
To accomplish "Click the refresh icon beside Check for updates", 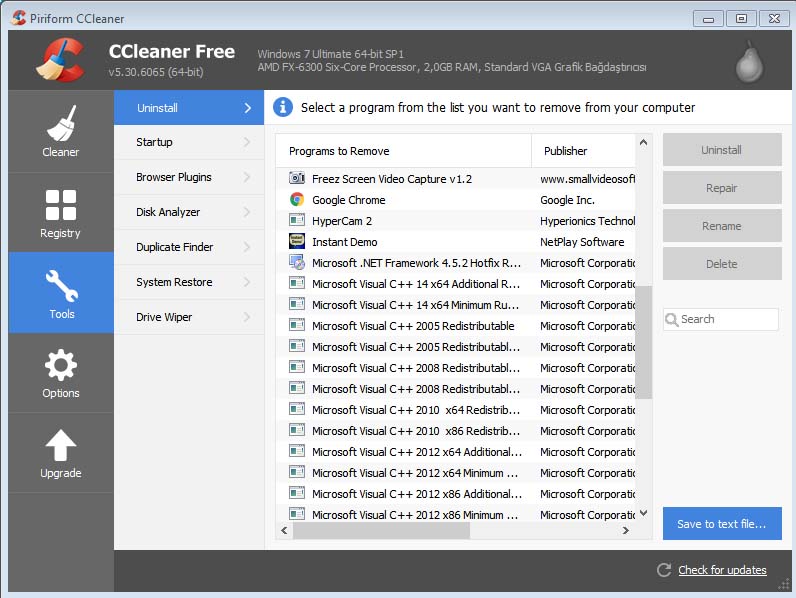I will pyautogui.click(x=664, y=570).
